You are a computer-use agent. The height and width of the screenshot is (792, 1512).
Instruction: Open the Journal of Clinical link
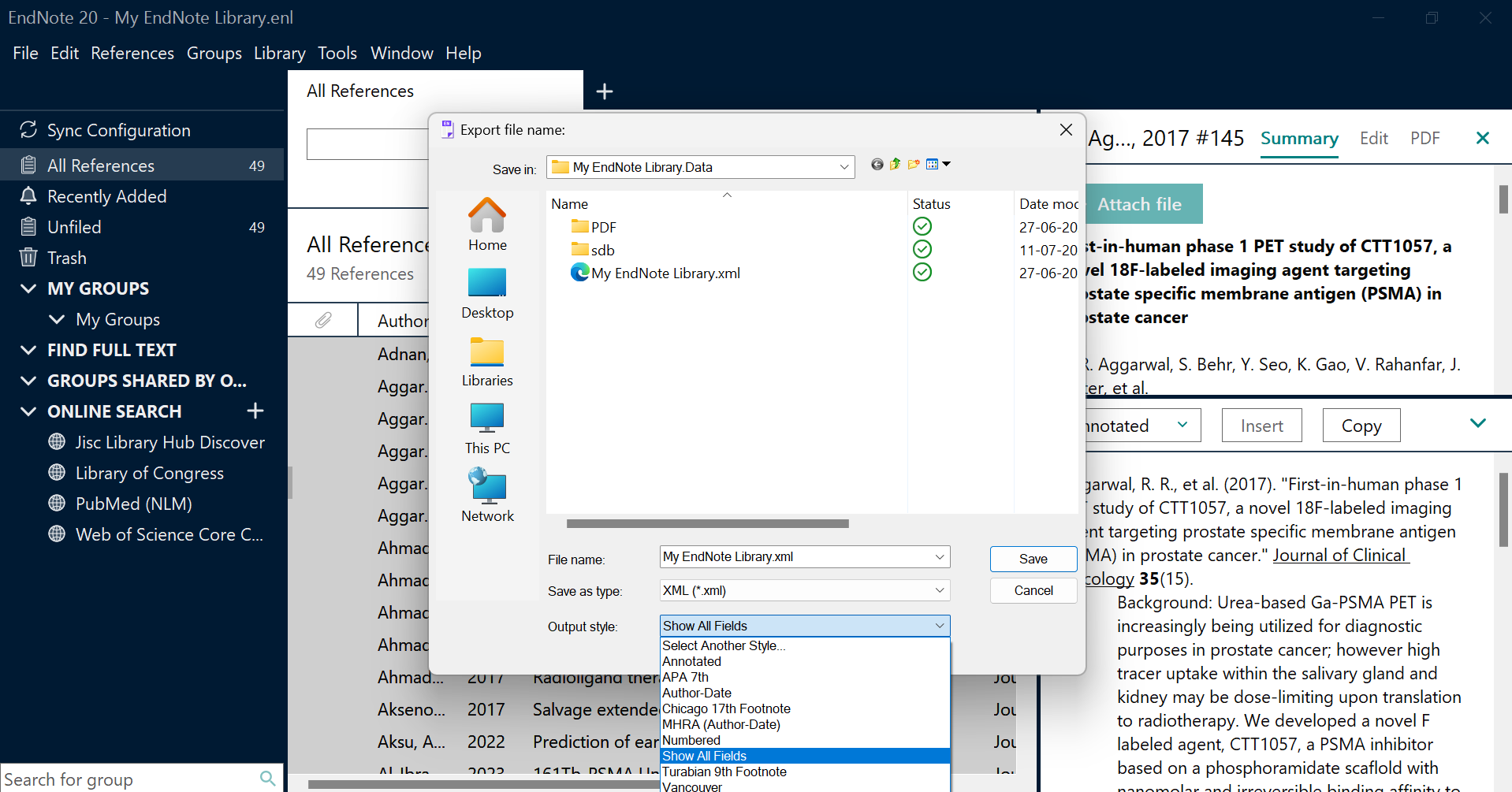[x=1341, y=555]
